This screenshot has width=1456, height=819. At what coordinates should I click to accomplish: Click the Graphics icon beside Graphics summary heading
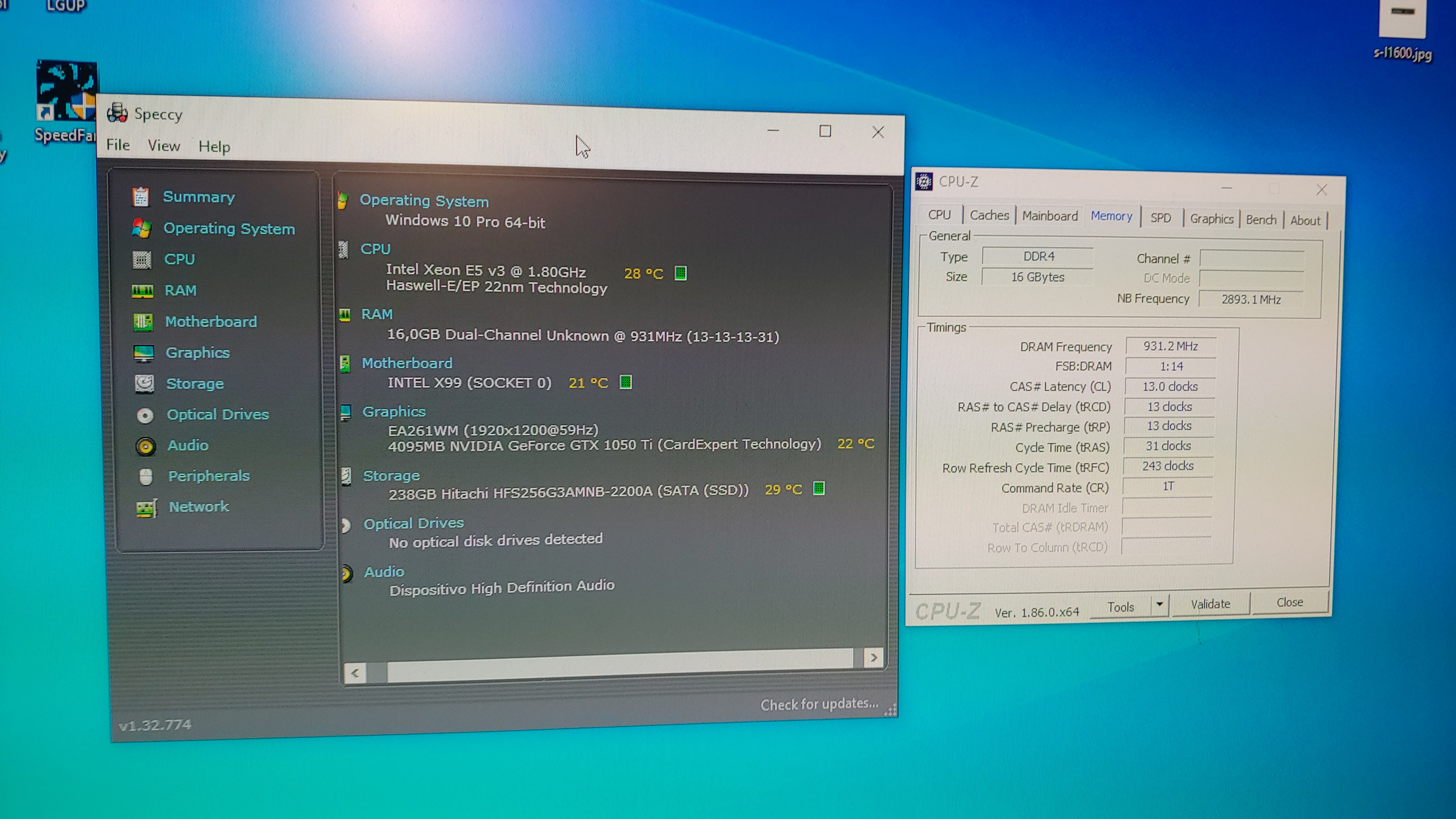click(x=346, y=412)
